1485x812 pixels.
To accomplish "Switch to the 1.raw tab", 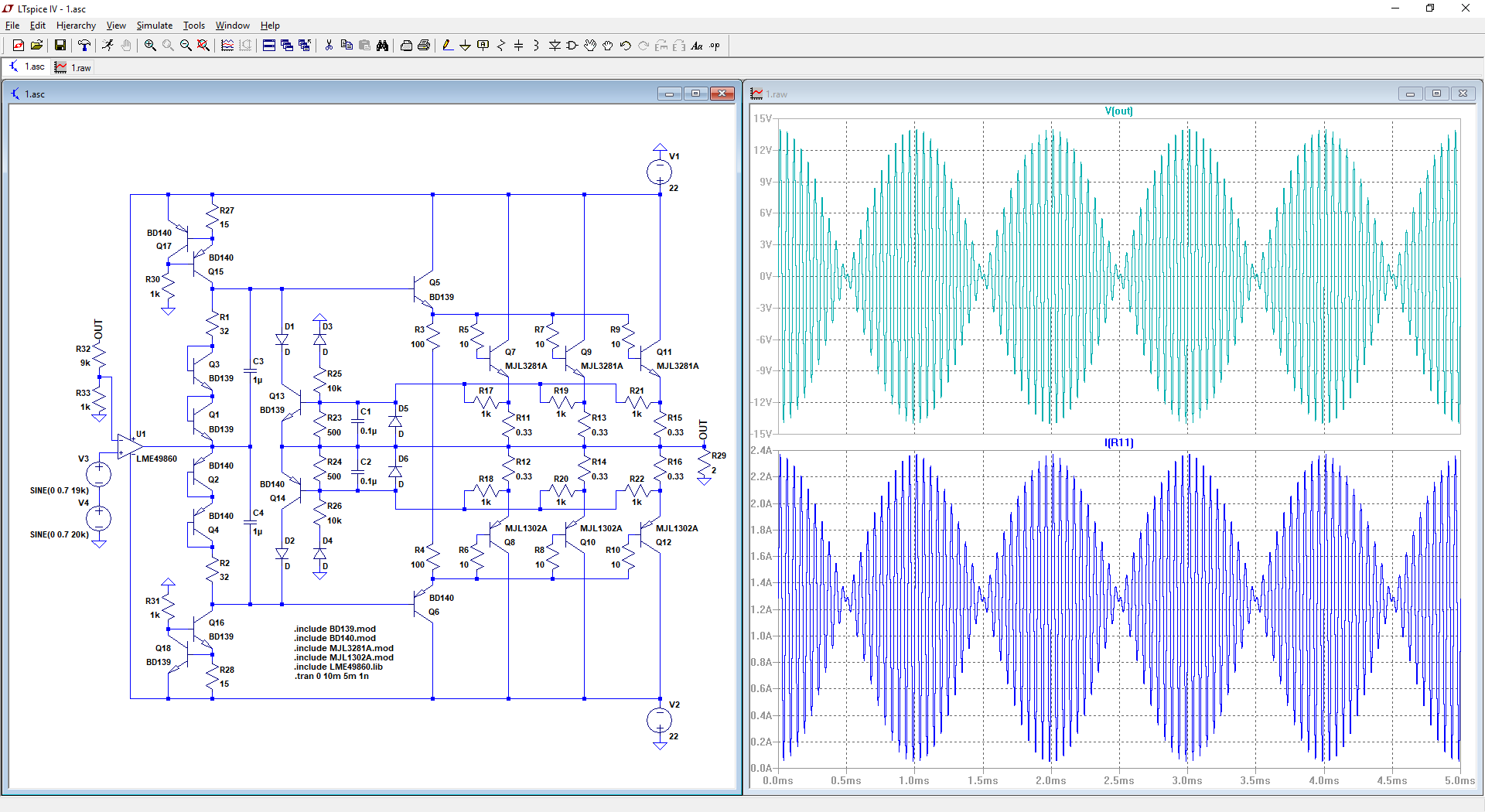I will coord(73,67).
